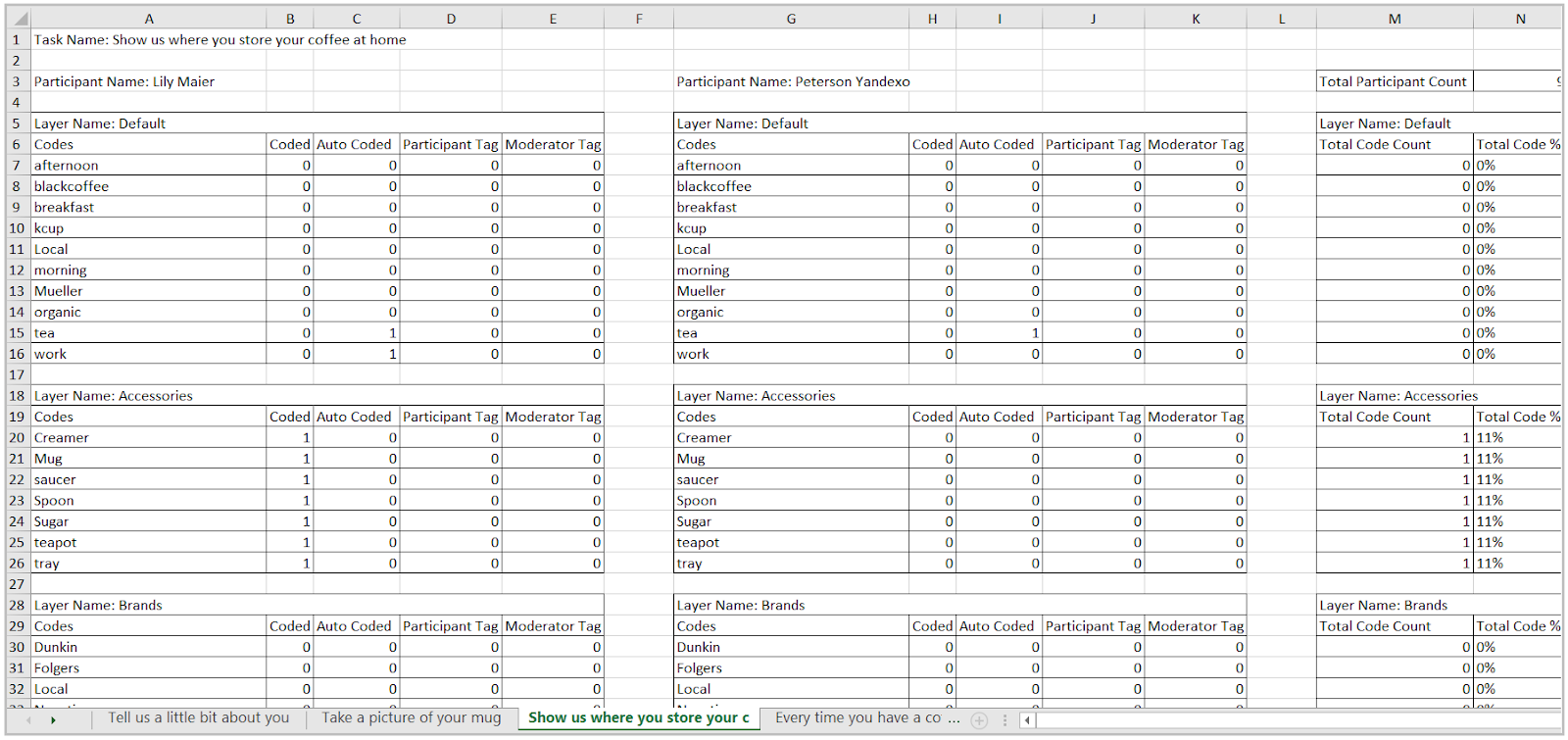The height and width of the screenshot is (740, 1568).
Task: Select column M header
Action: 1395,19
